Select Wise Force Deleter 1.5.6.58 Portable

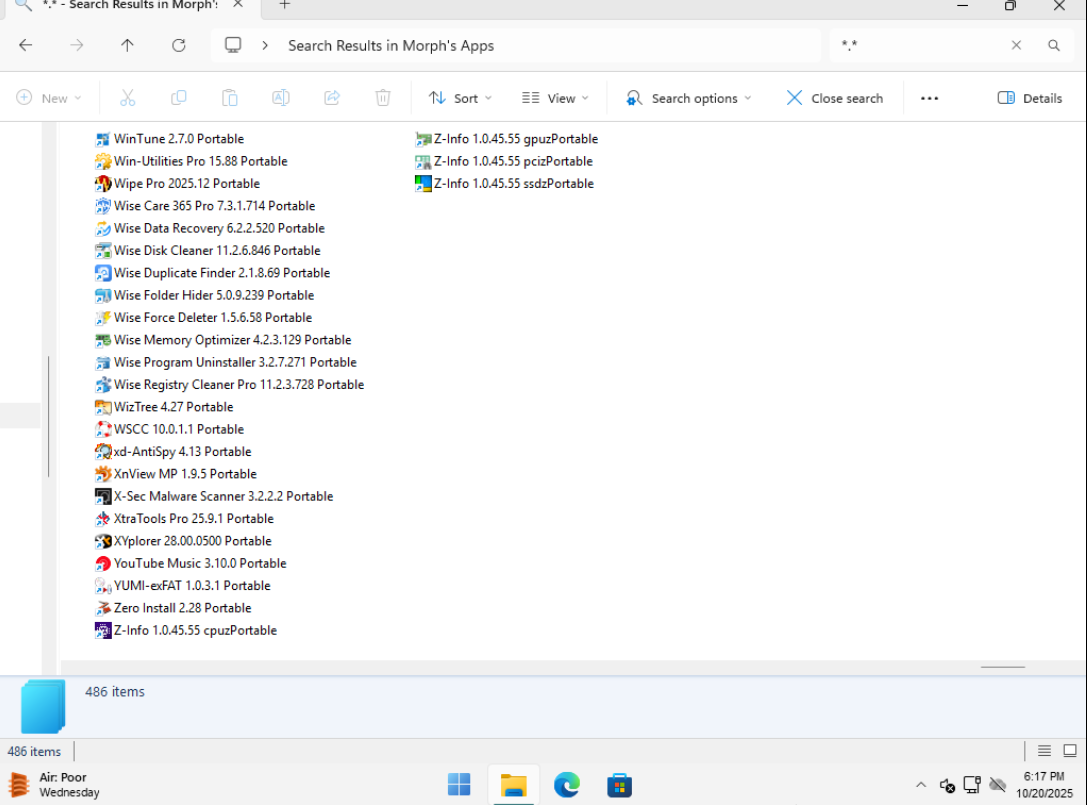[213, 318]
